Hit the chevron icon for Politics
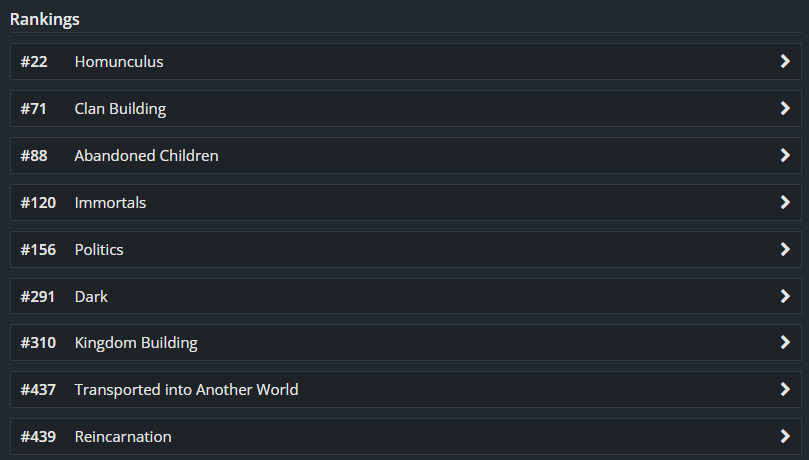 tap(785, 250)
